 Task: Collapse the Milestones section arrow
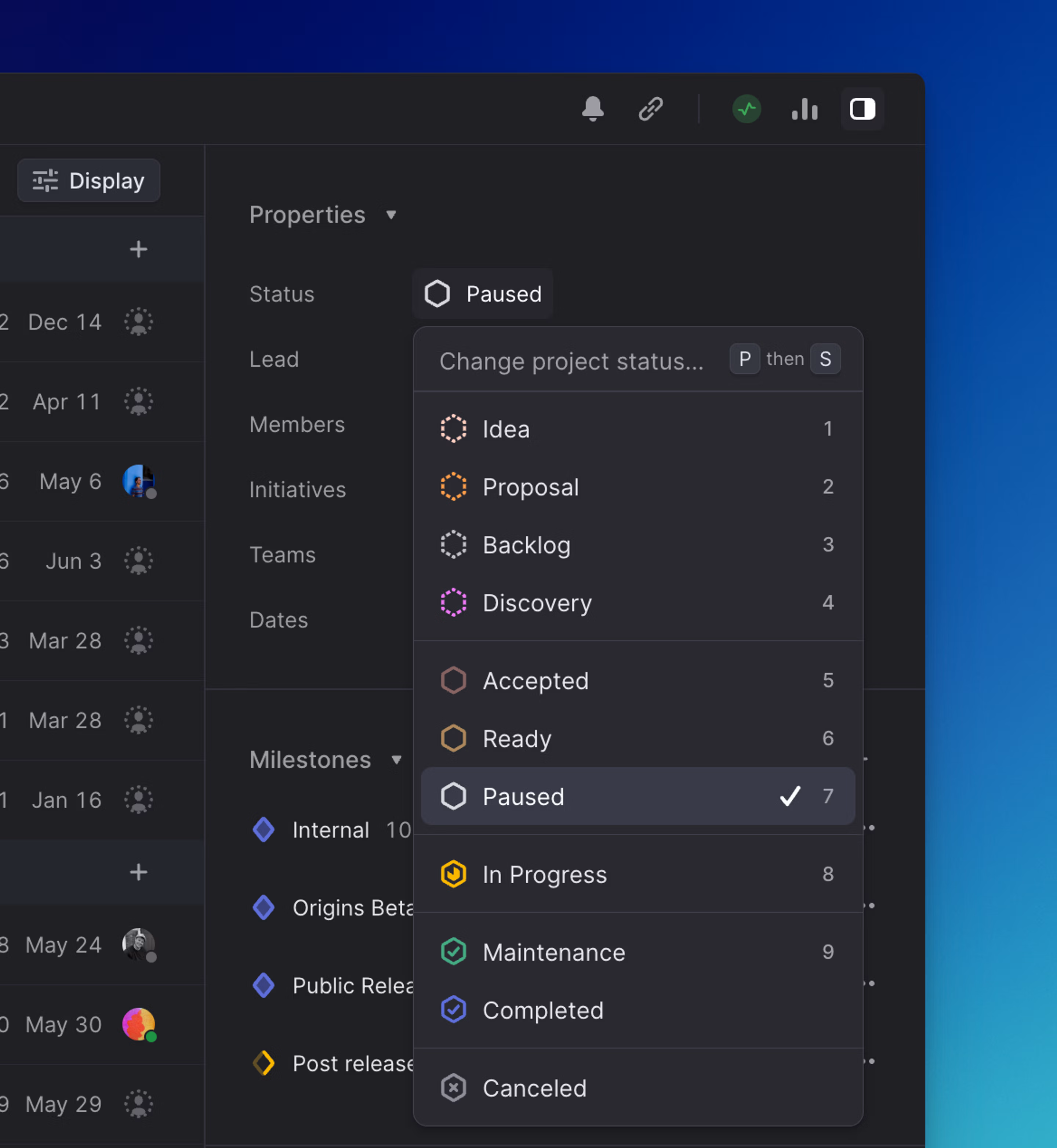396,760
